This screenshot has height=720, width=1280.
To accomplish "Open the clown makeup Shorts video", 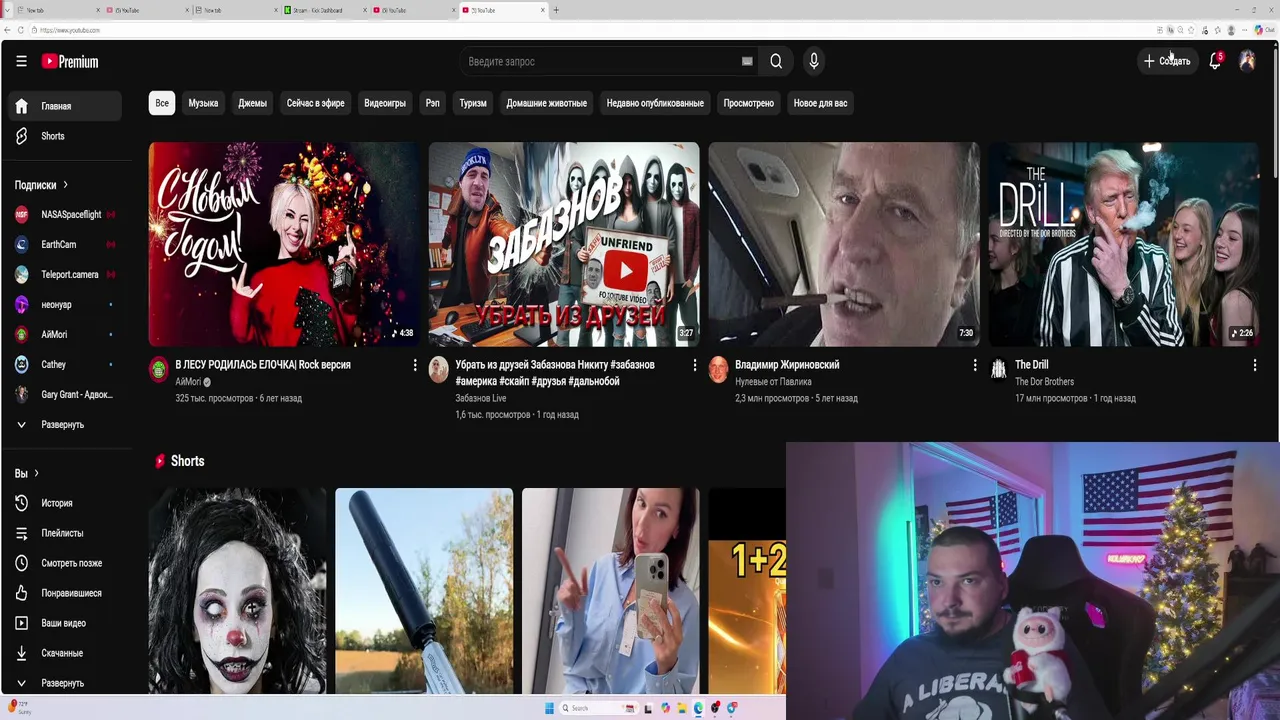I will pos(237,590).
